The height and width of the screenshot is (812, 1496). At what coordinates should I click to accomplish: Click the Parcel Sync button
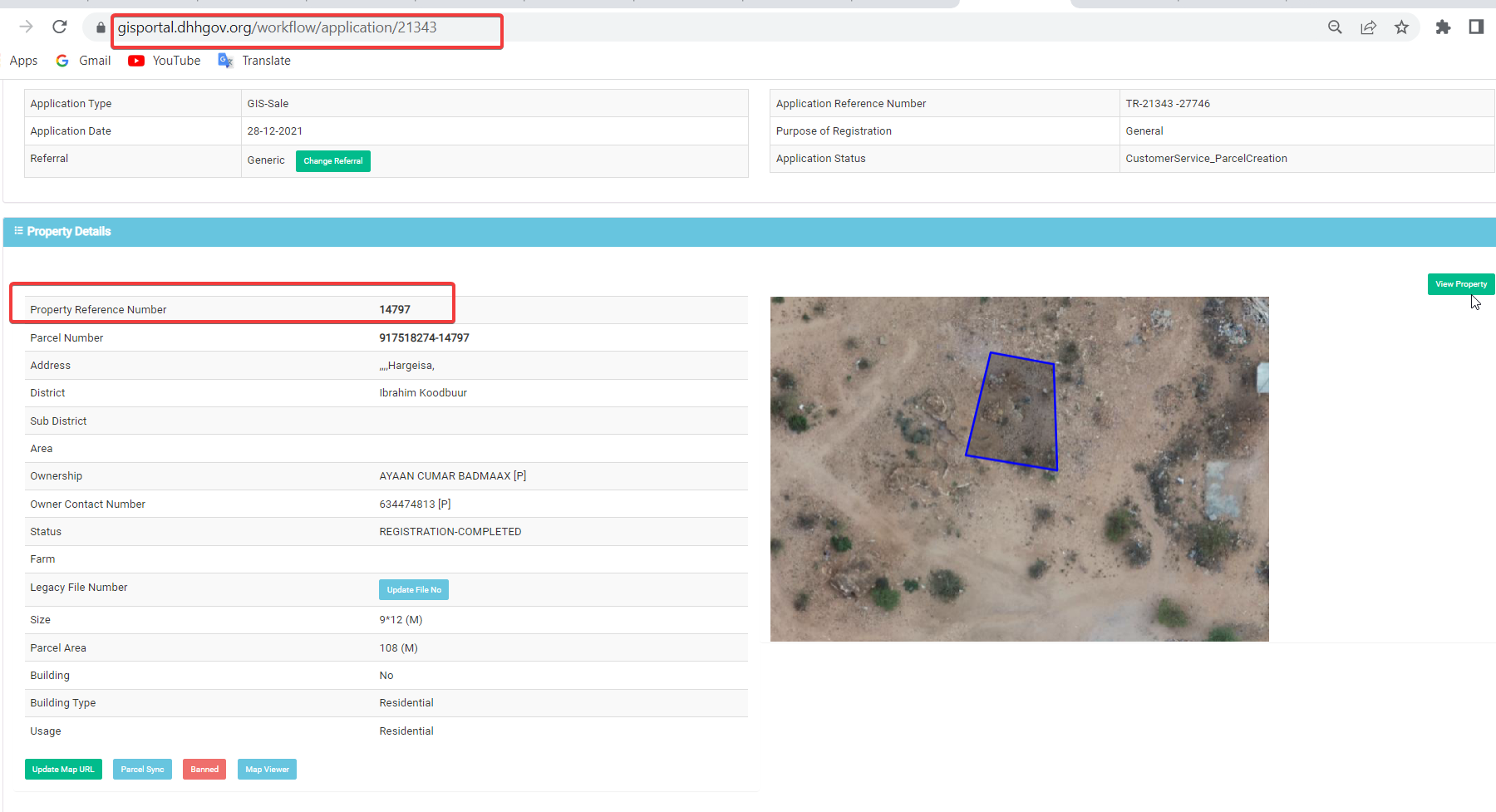(142, 770)
